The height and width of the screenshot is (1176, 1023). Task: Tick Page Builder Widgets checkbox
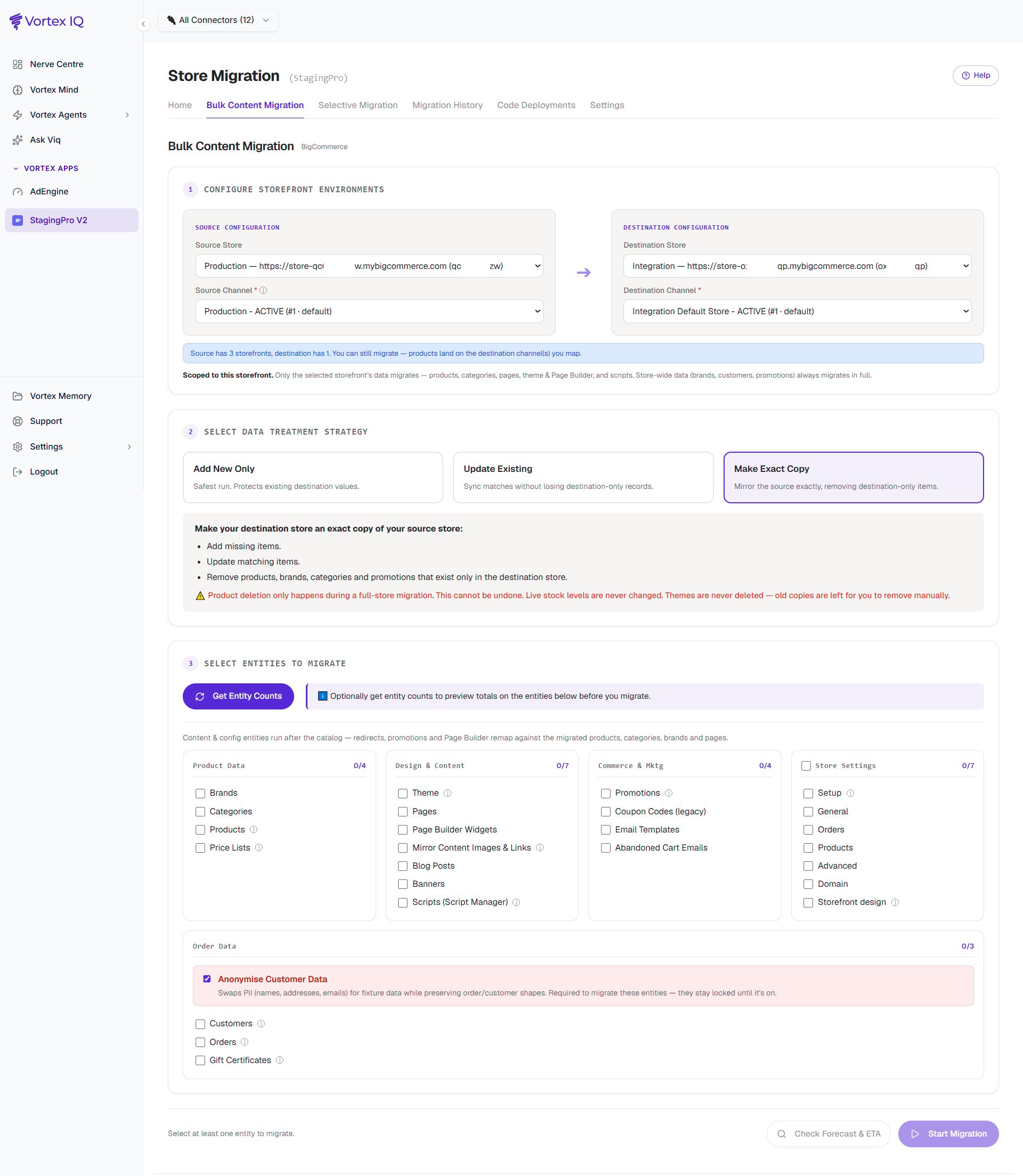[x=403, y=830]
